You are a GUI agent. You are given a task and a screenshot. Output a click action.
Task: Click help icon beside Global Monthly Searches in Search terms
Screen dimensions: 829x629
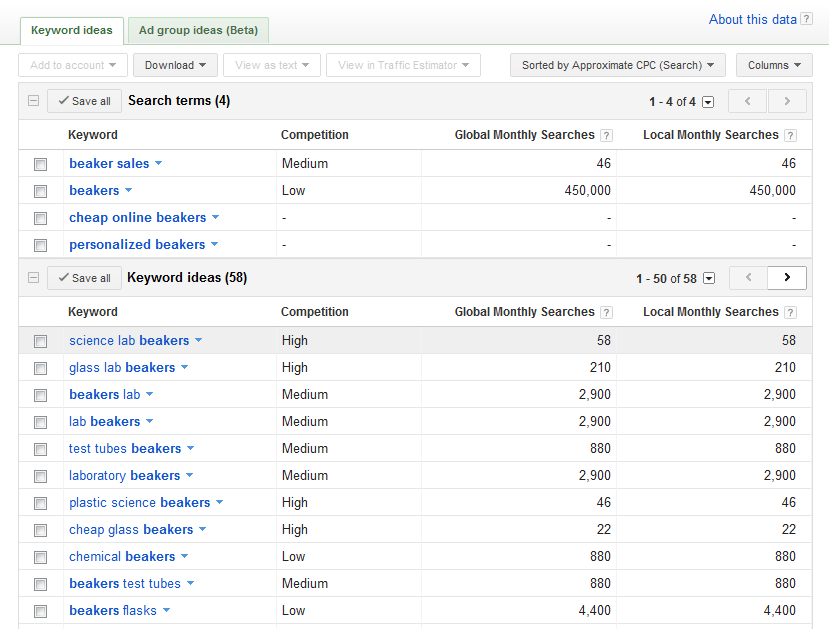point(606,136)
